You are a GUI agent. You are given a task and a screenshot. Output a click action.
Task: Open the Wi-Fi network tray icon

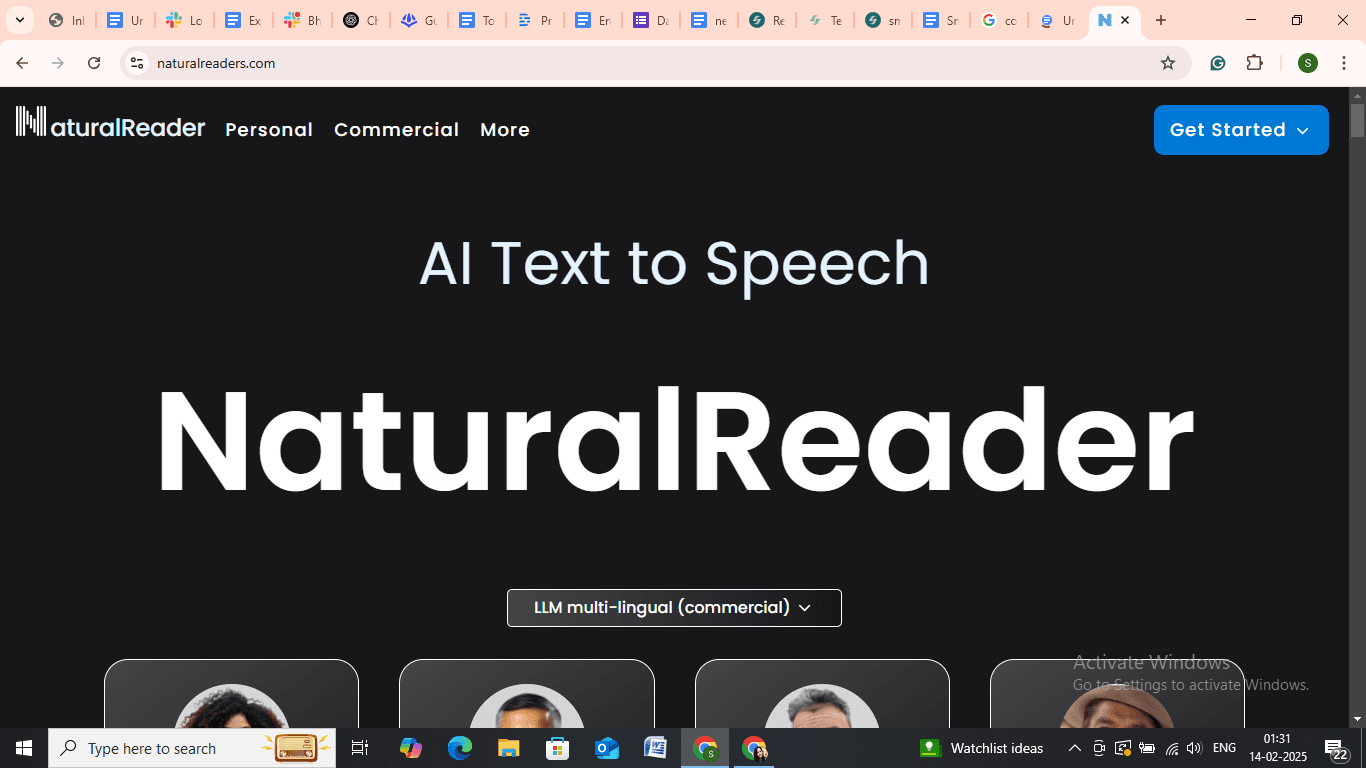[x=1172, y=748]
